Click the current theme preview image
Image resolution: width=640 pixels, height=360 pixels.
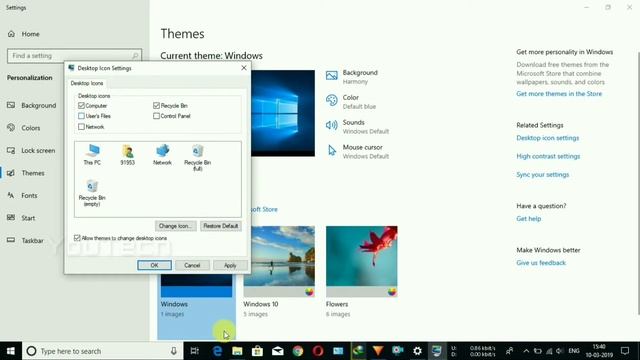(x=282, y=113)
